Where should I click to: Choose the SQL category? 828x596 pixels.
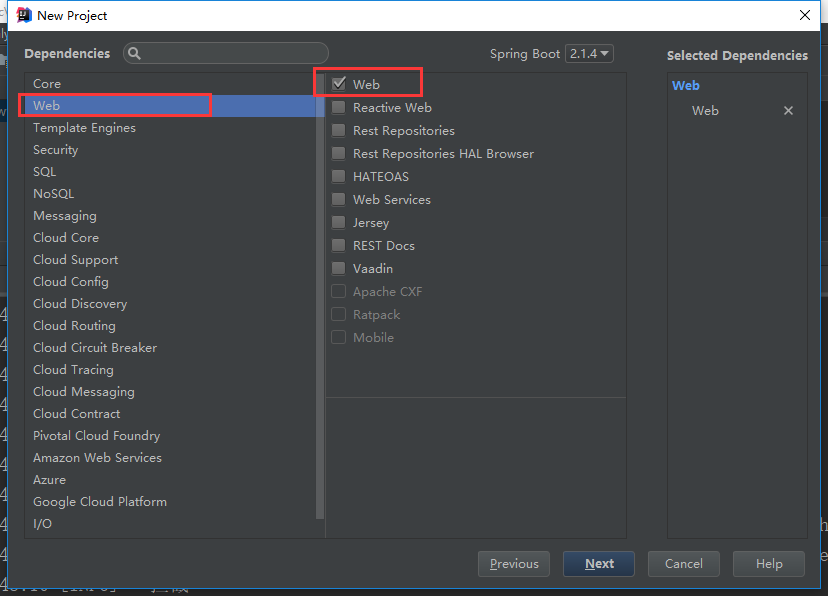coord(170,172)
